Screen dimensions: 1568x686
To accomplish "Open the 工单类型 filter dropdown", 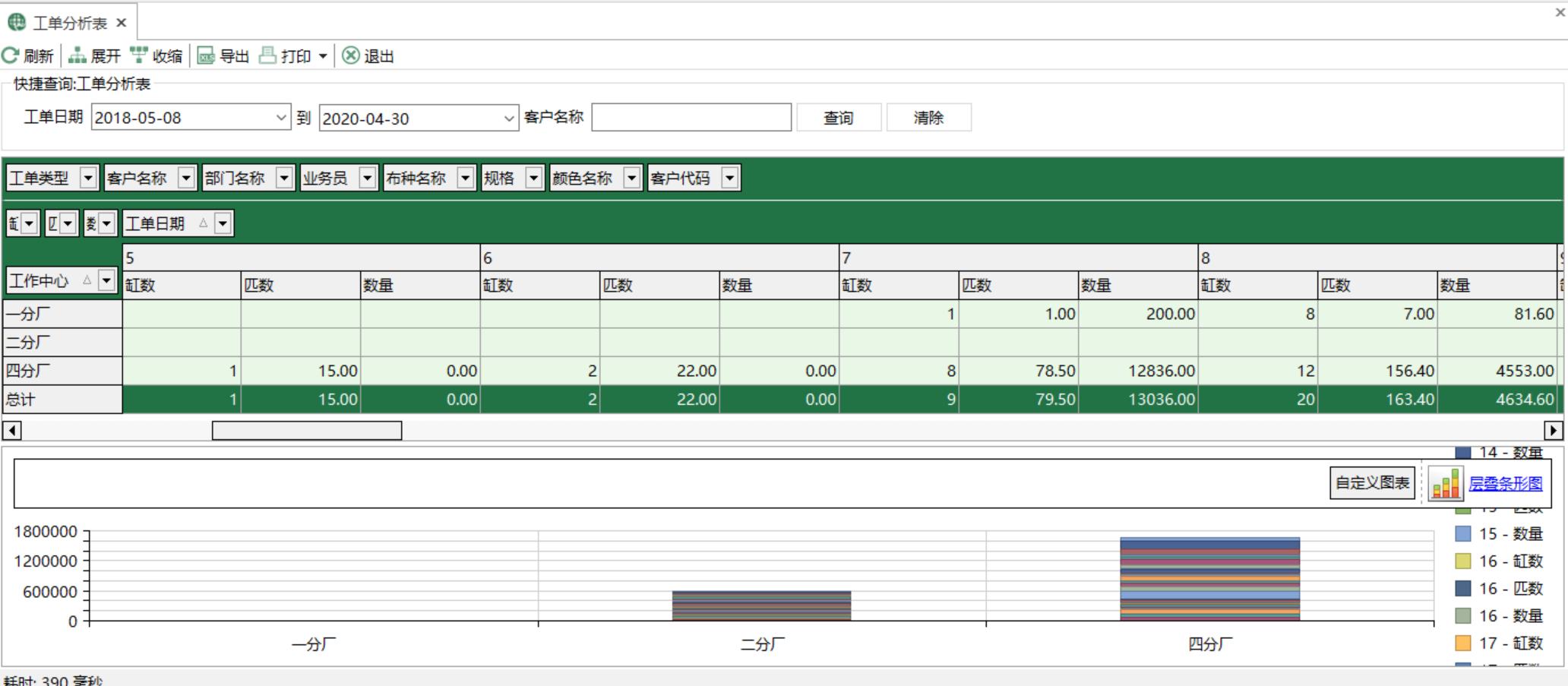I will tap(88, 178).
